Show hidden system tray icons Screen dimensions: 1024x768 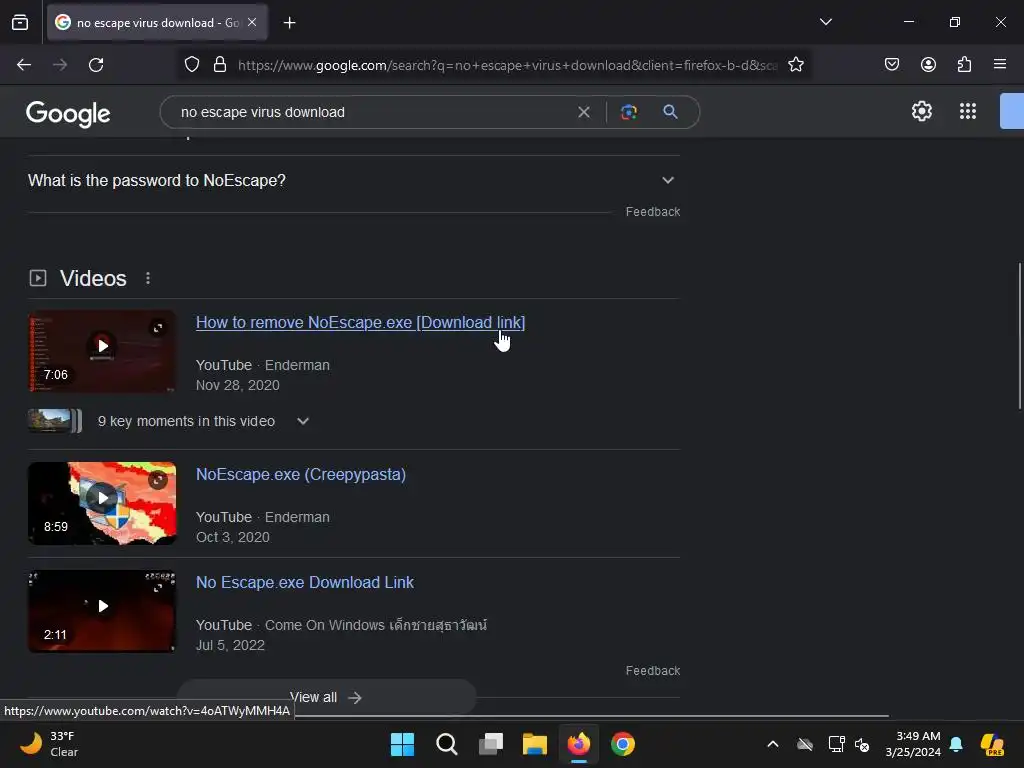pyautogui.click(x=773, y=744)
